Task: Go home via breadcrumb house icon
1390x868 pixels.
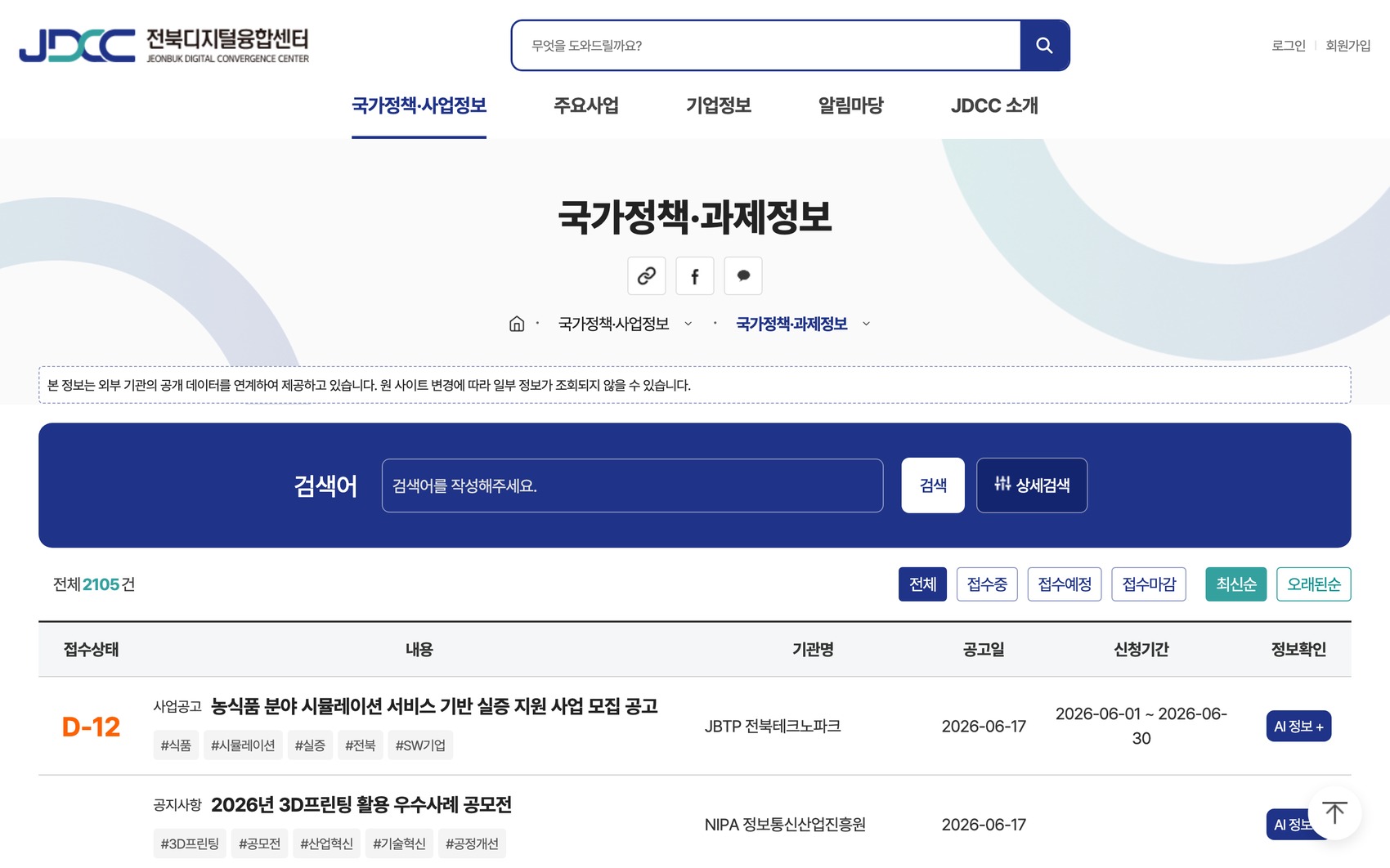Action: tap(517, 324)
